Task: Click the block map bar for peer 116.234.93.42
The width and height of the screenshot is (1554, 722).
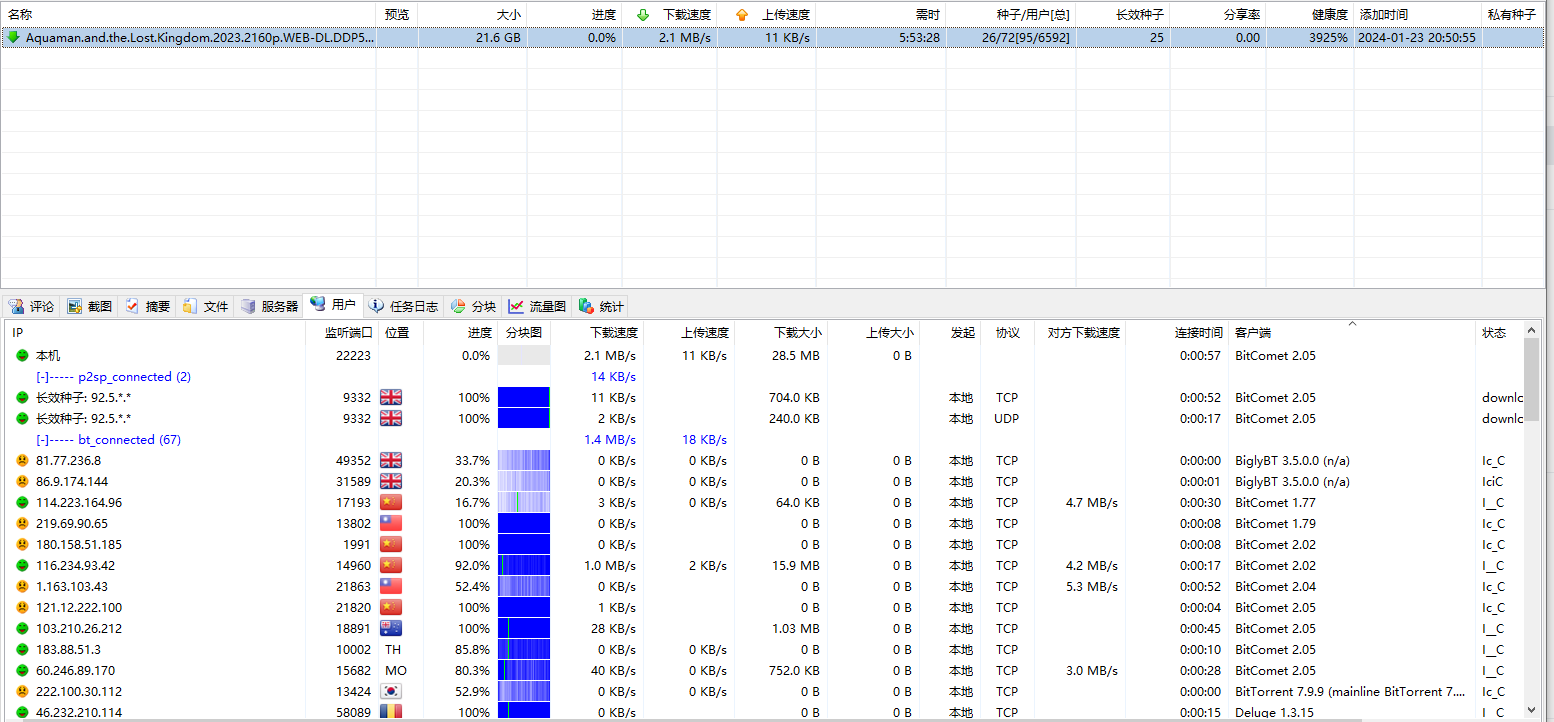Action: tap(524, 566)
